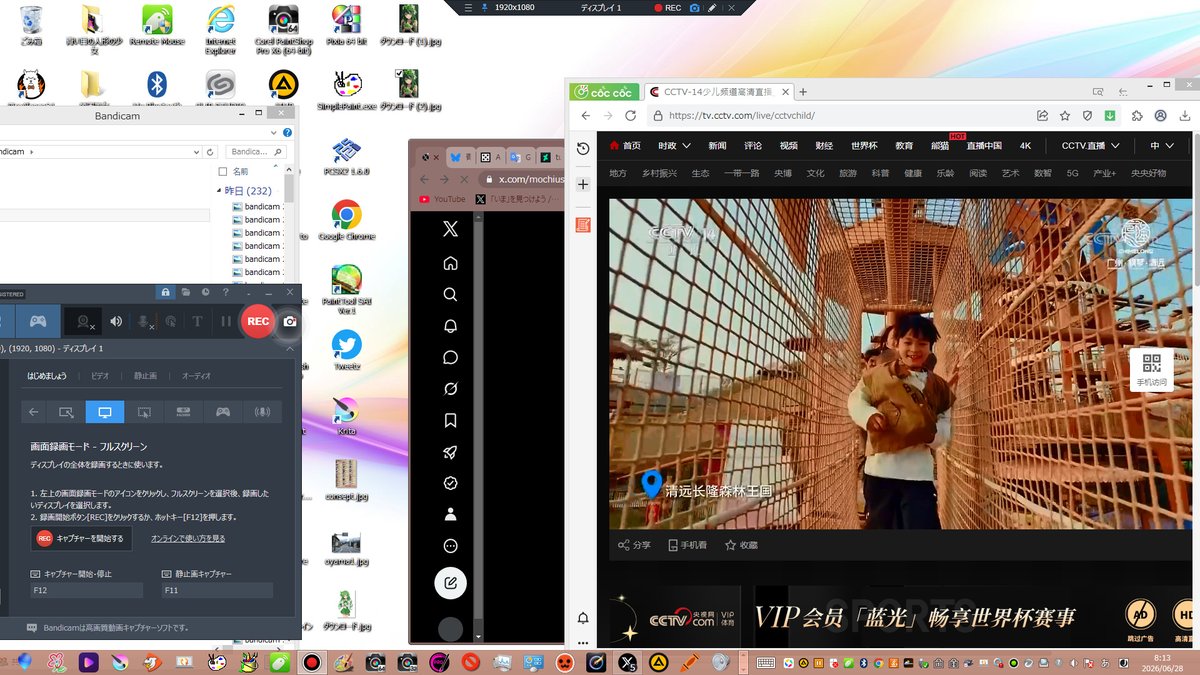Open the Bandicam output folder icon
The height and width of the screenshot is (675, 1200).
186,292
